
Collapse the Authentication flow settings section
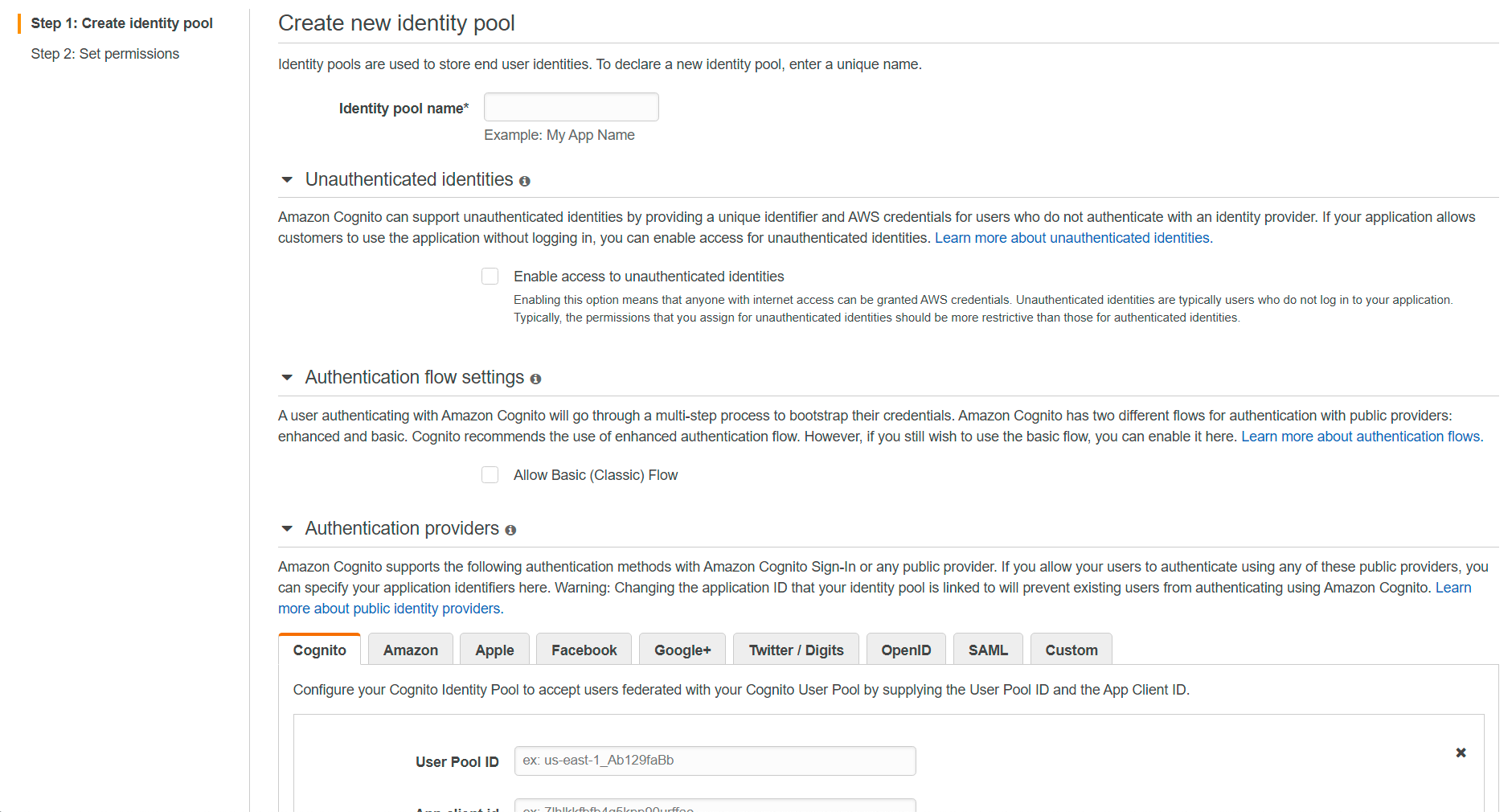(287, 377)
